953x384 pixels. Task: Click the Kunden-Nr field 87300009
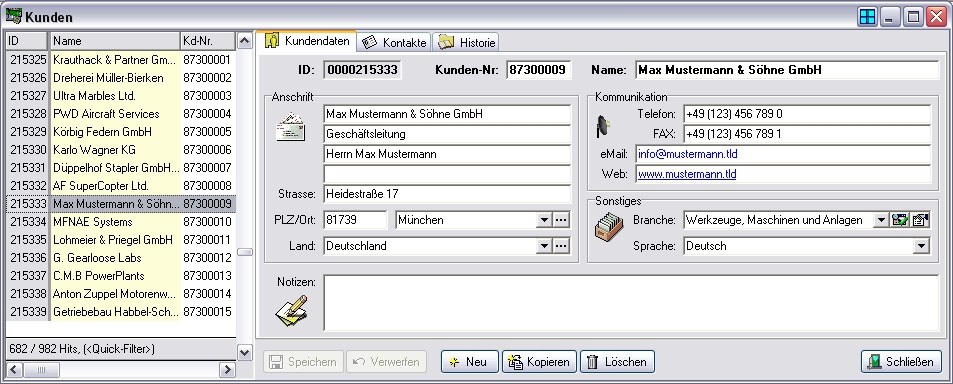(539, 70)
